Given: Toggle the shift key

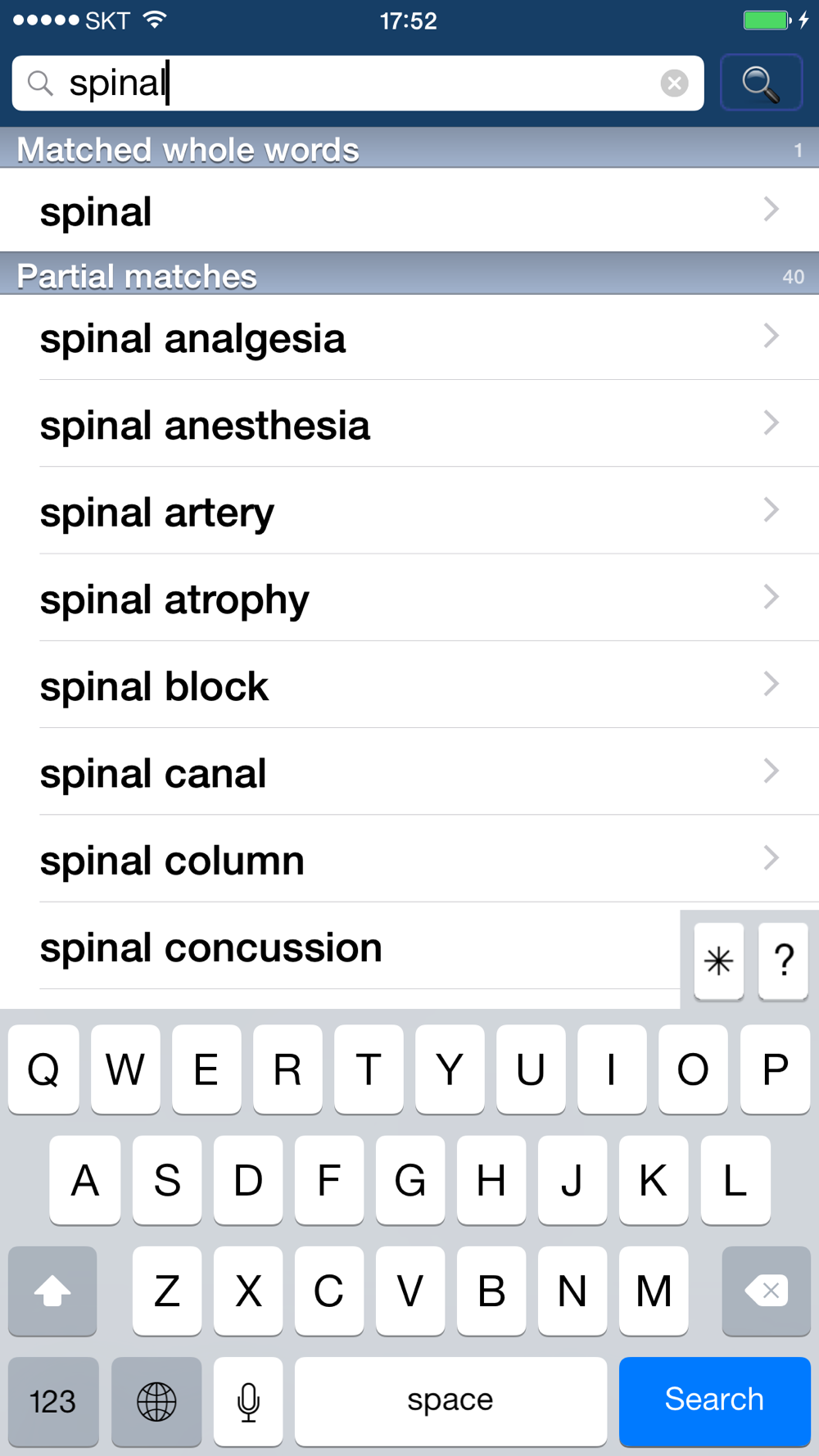Looking at the screenshot, I should tap(52, 1291).
